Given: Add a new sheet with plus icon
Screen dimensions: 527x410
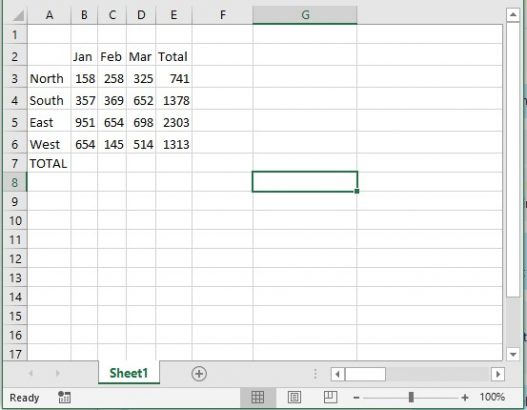Looking at the screenshot, I should (199, 374).
